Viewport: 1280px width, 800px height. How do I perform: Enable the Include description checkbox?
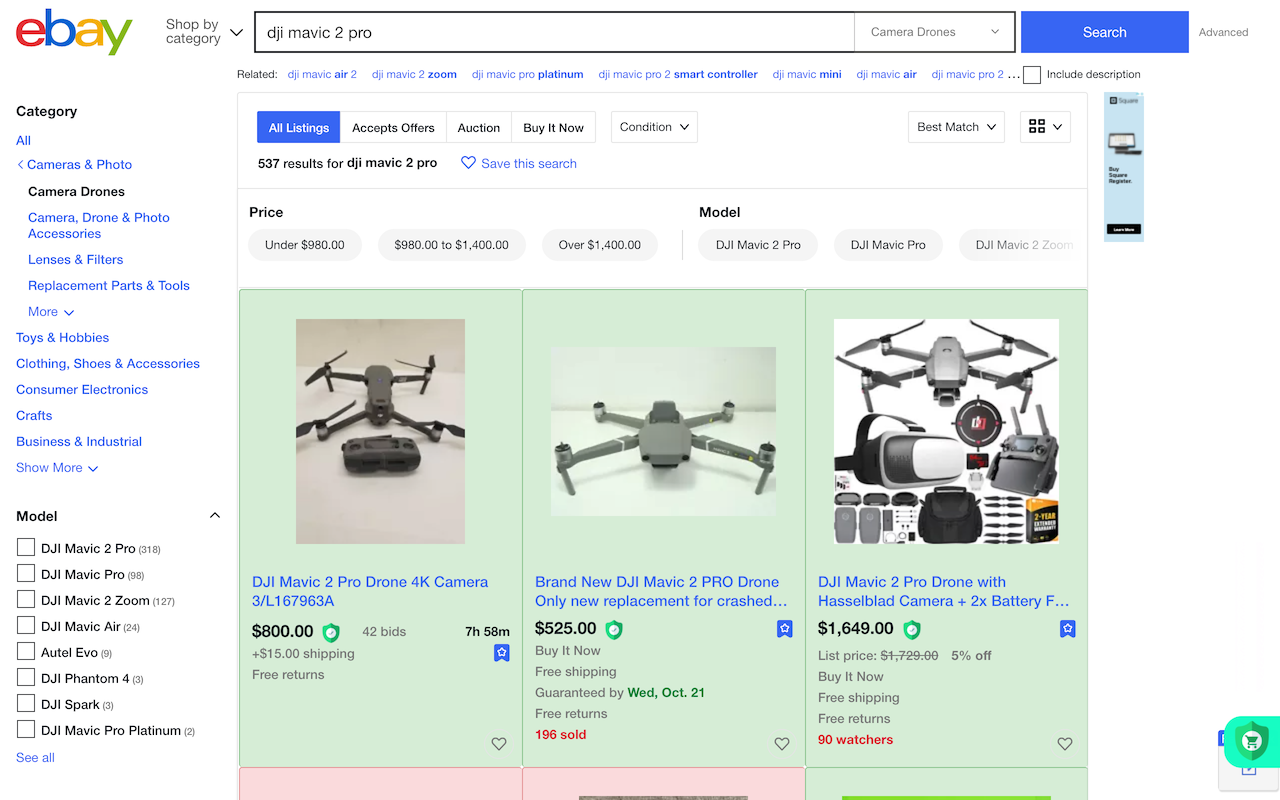1032,75
